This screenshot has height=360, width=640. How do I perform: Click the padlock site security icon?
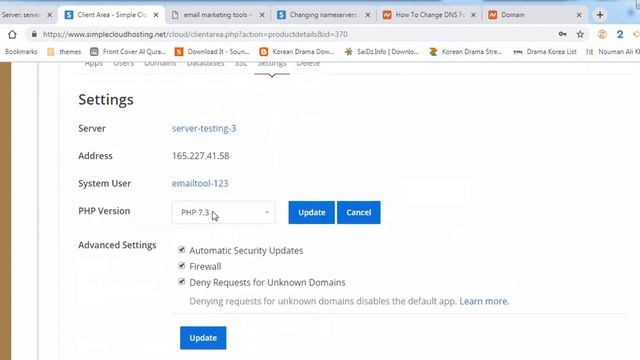point(34,34)
